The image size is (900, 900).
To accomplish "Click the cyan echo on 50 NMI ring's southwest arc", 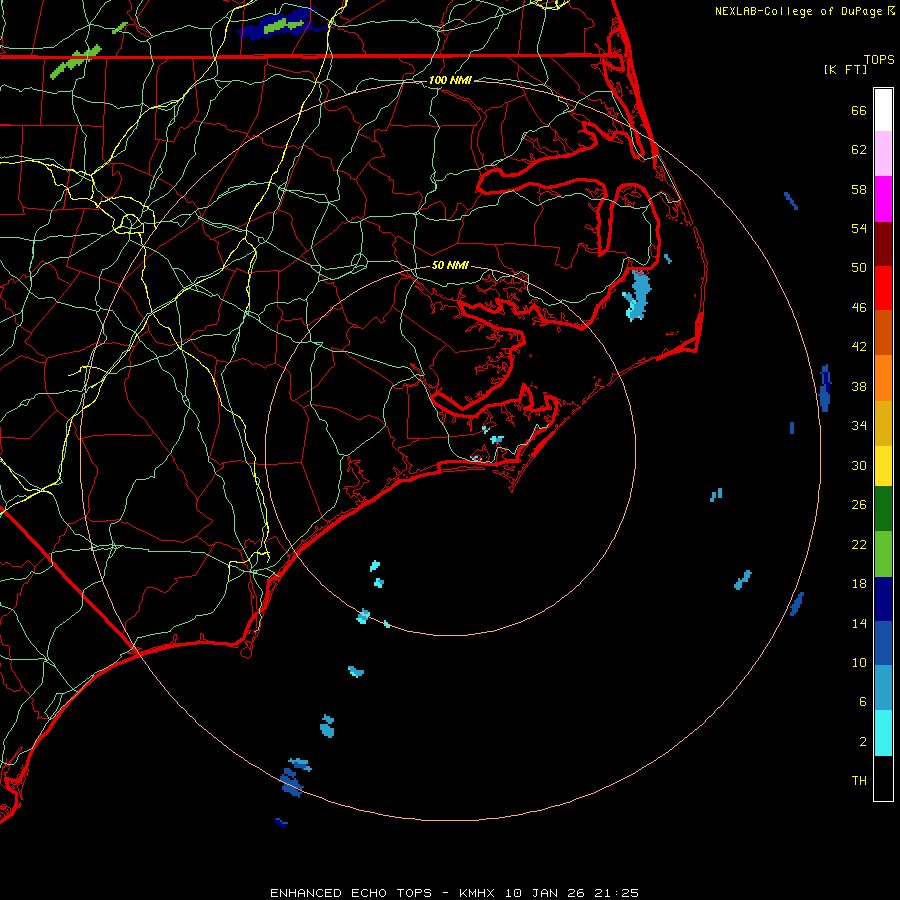I will coord(363,616).
